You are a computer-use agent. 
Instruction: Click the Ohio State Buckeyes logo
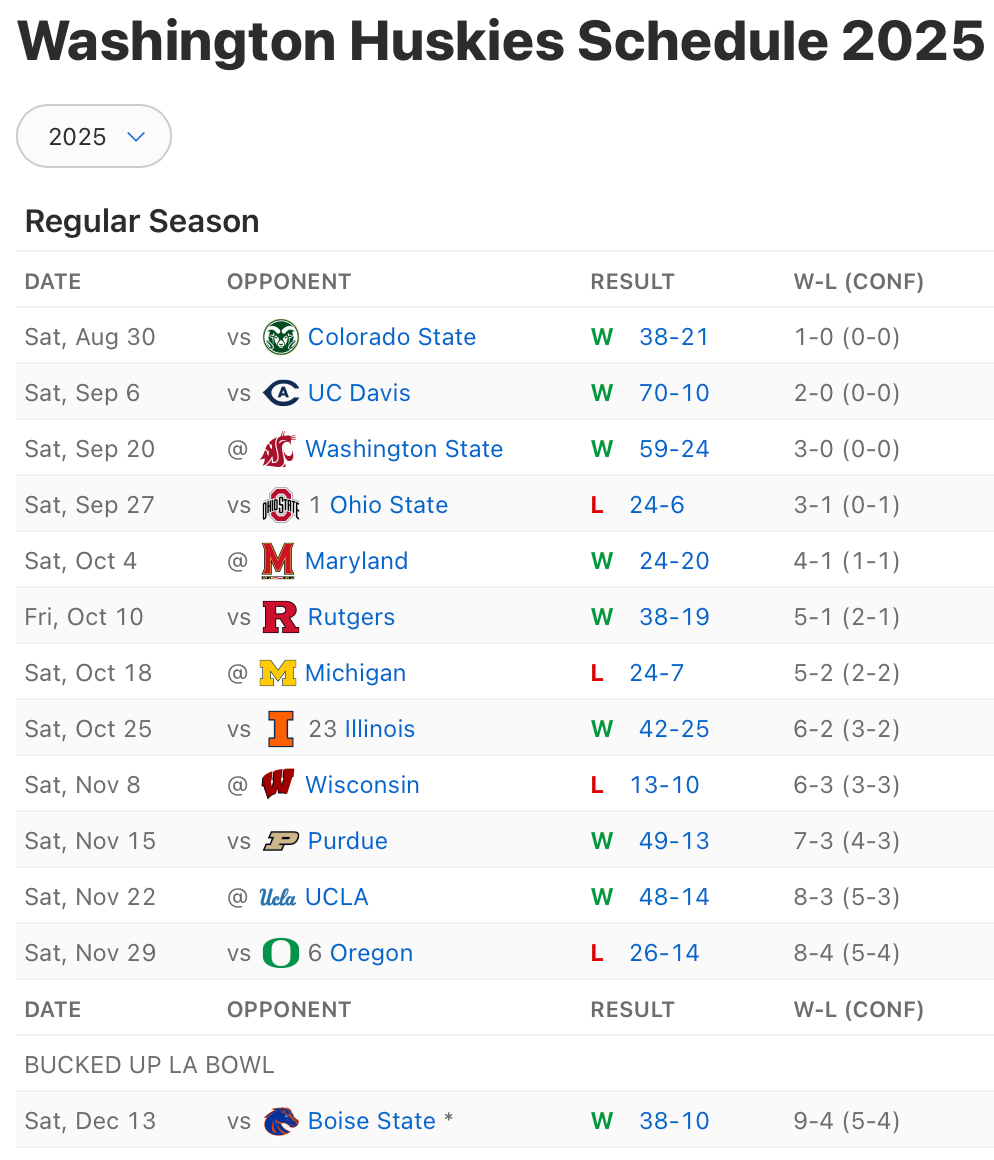[x=281, y=505]
